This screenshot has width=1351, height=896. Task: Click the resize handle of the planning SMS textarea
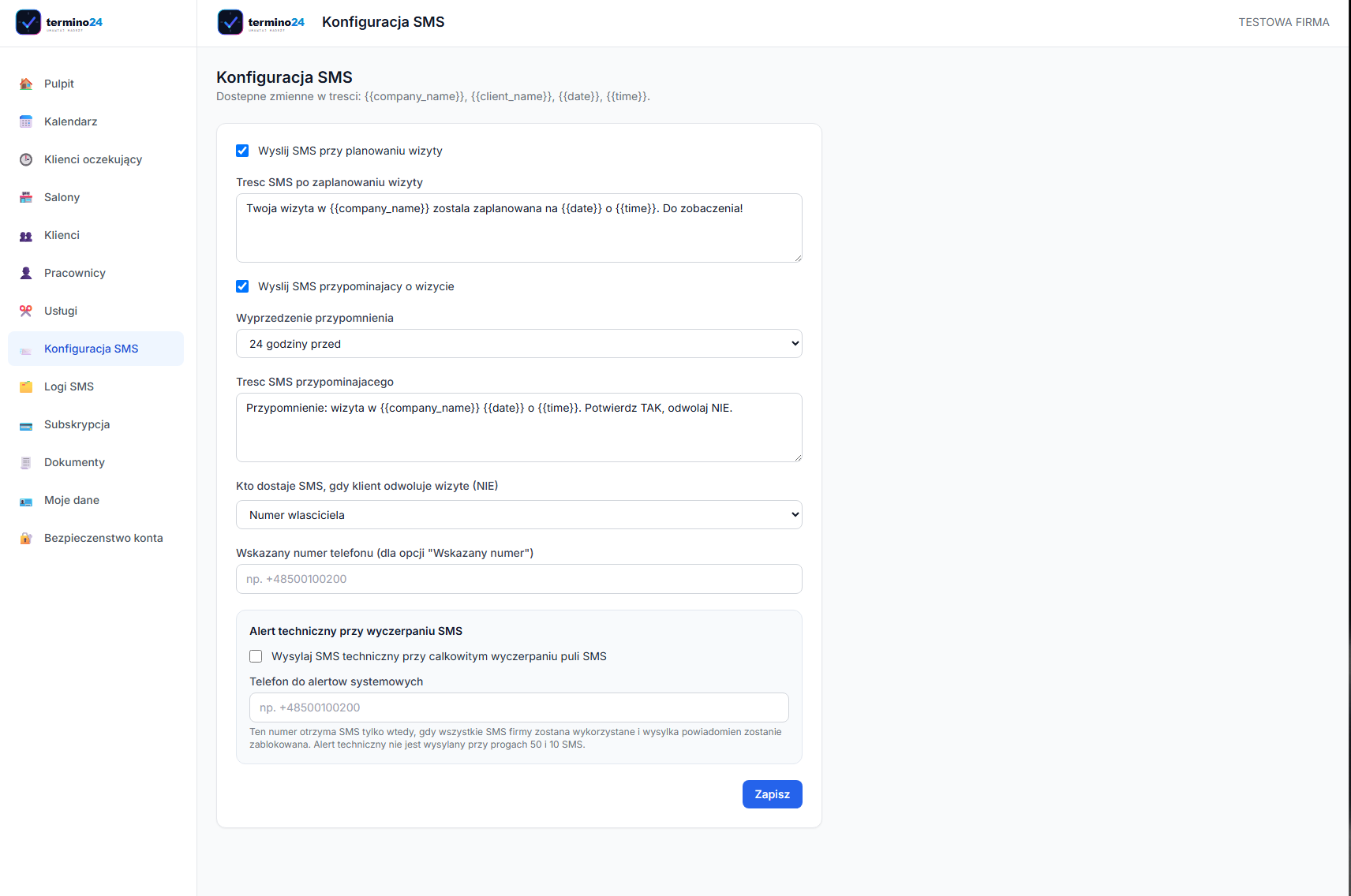pos(798,258)
